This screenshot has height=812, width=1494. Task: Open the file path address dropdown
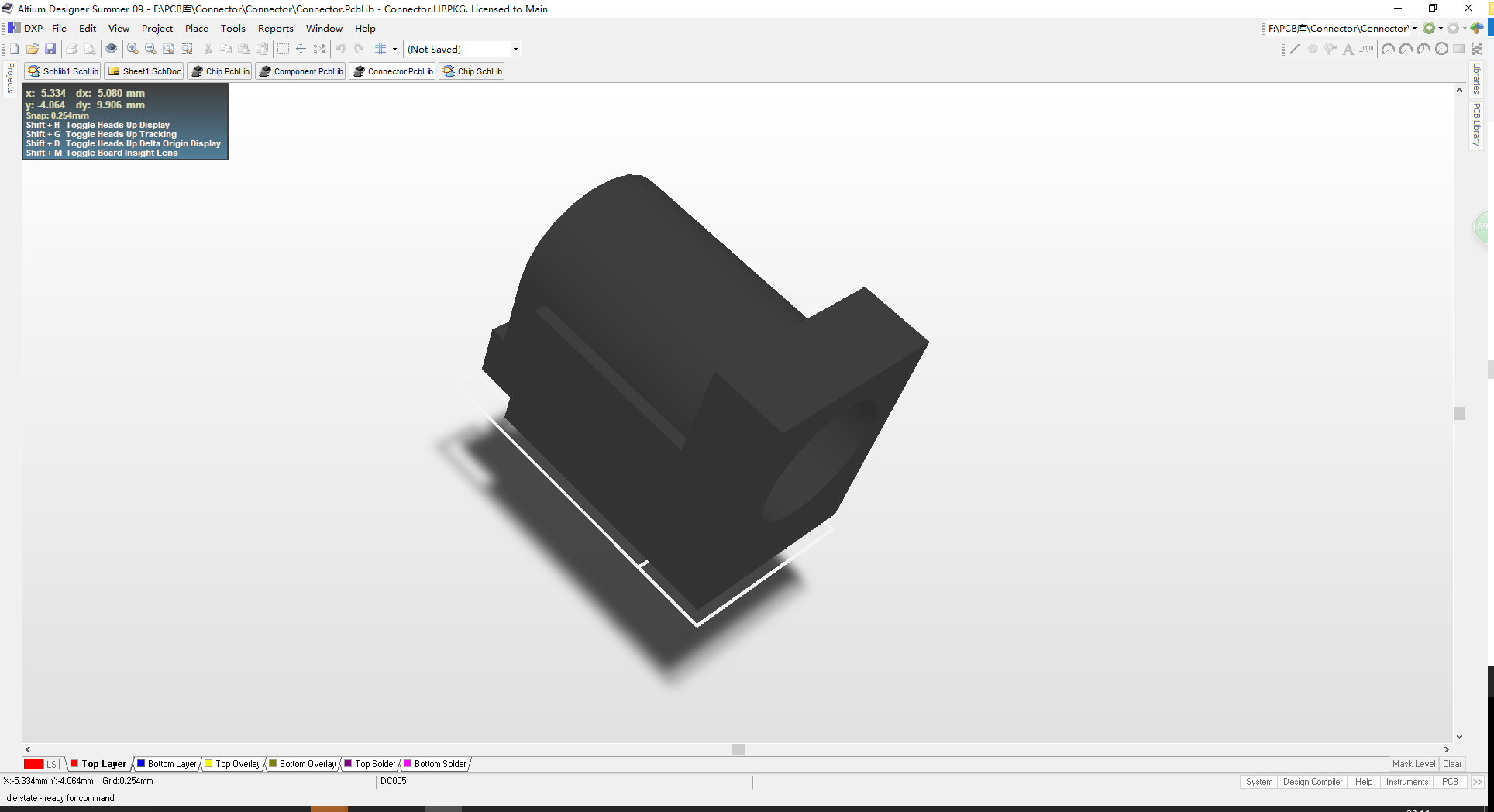[1415, 28]
